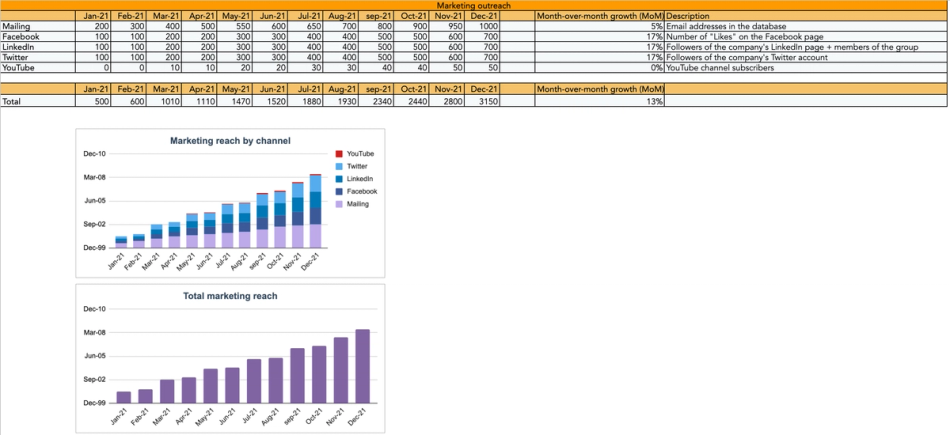Select the "Mailing" row label cell

pos(38,27)
